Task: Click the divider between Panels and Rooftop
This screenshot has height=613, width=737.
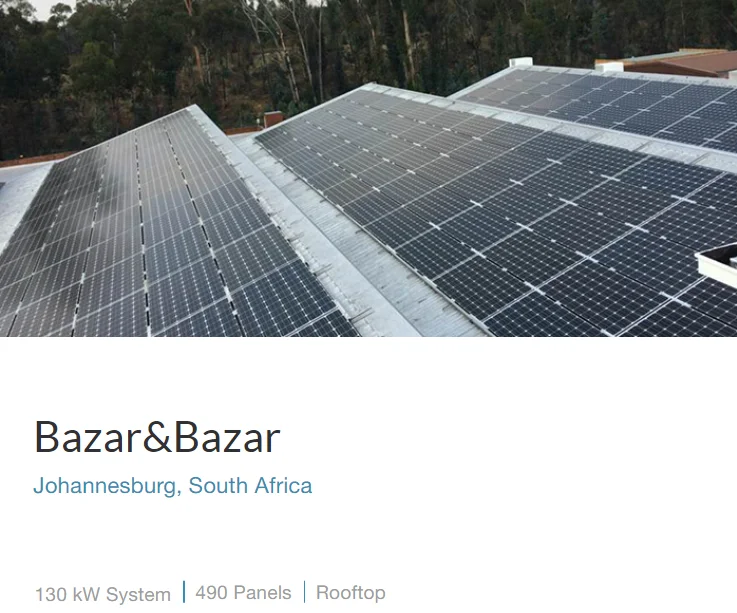Action: point(305,591)
